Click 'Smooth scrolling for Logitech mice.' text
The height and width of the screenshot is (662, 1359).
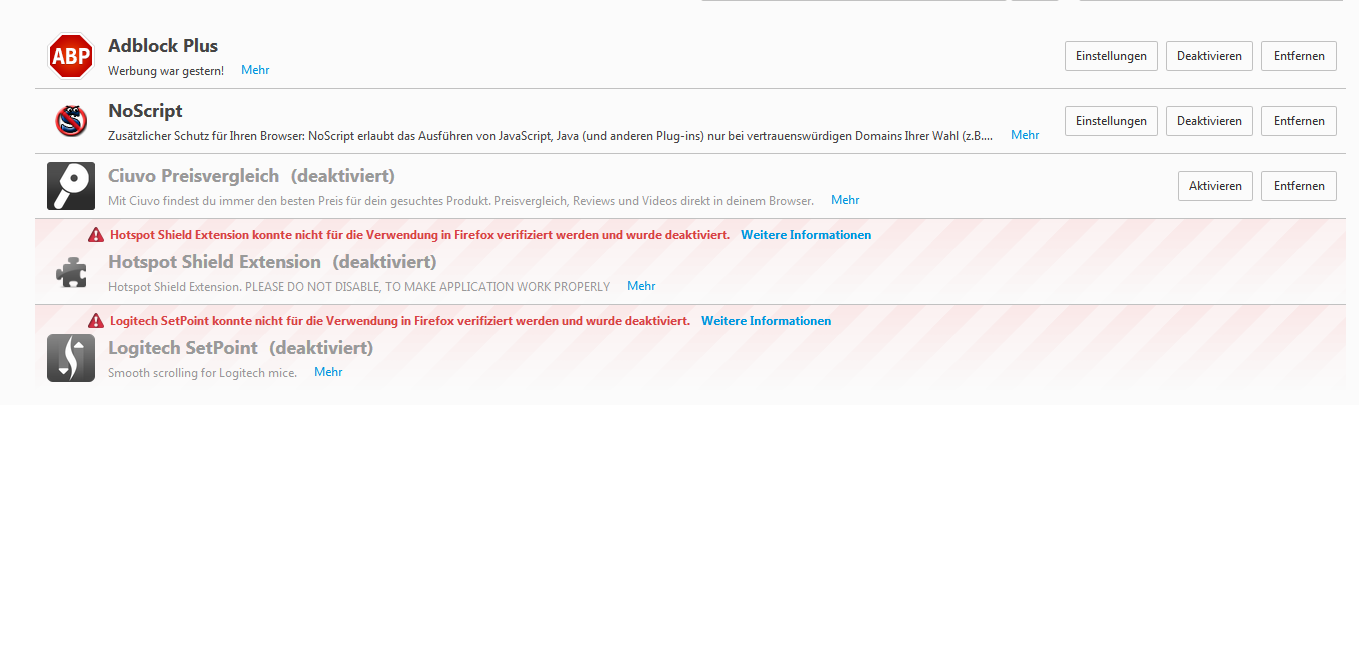tap(203, 373)
